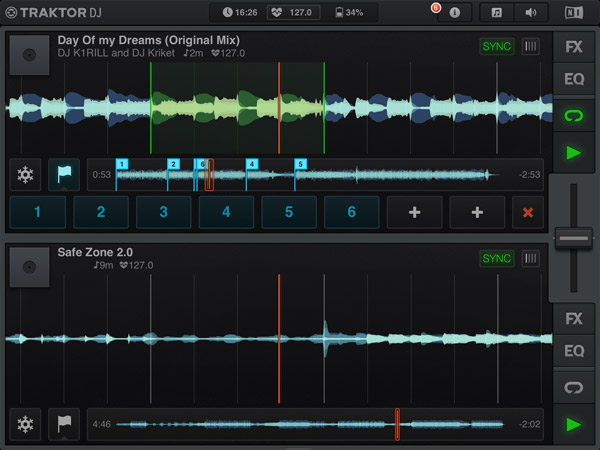Tap the DJ K1RILL and DJ Kriket artist text
Screen dimensions: 600x450
pos(116,53)
